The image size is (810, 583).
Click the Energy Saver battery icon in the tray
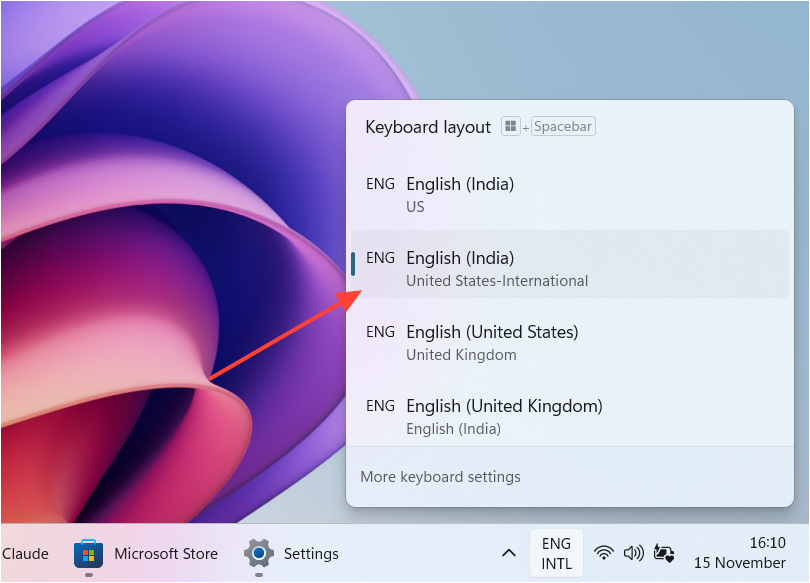[664, 553]
